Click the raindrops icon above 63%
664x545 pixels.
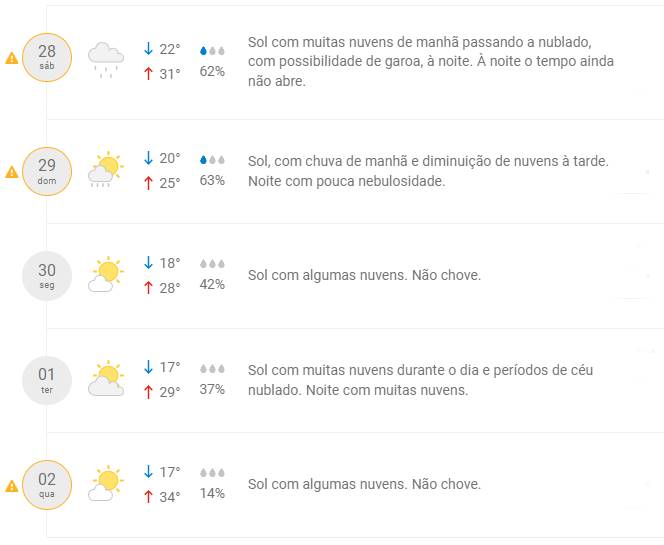point(212,159)
